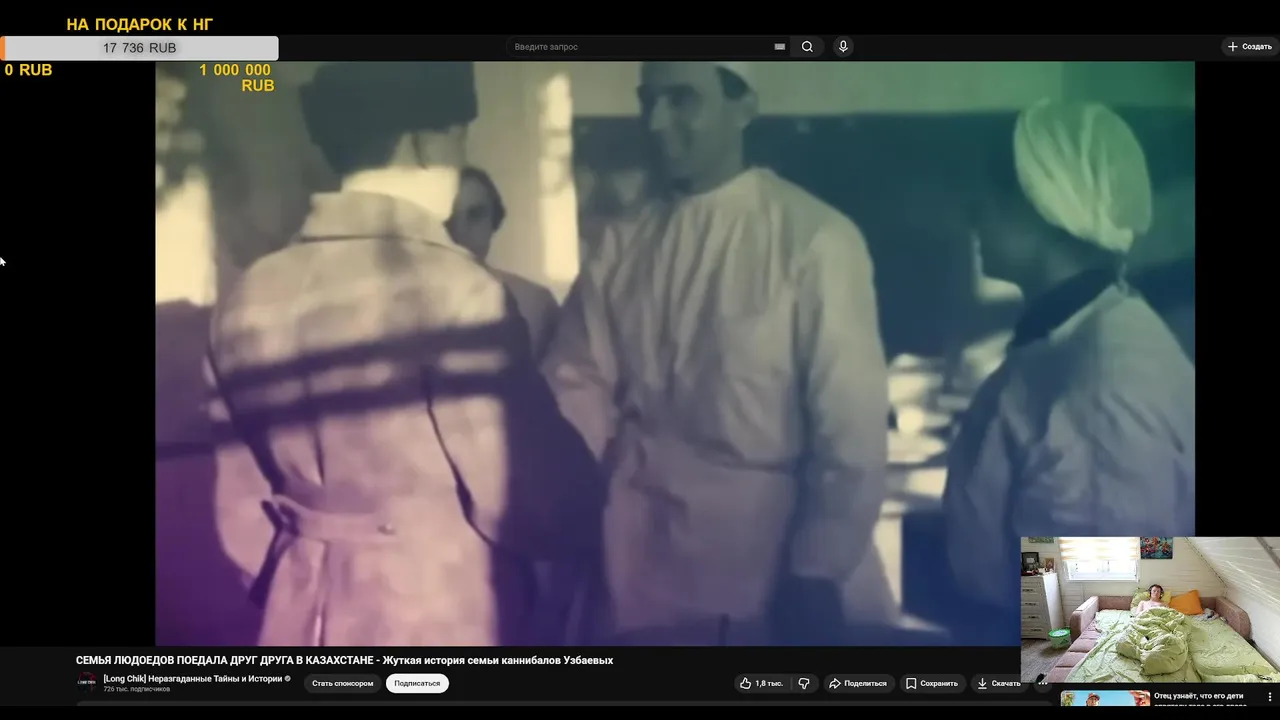Image resolution: width=1280 pixels, height=720 pixels.
Task: Like the video with thumbs-up 1,8 тыс.
Action: [x=761, y=684]
